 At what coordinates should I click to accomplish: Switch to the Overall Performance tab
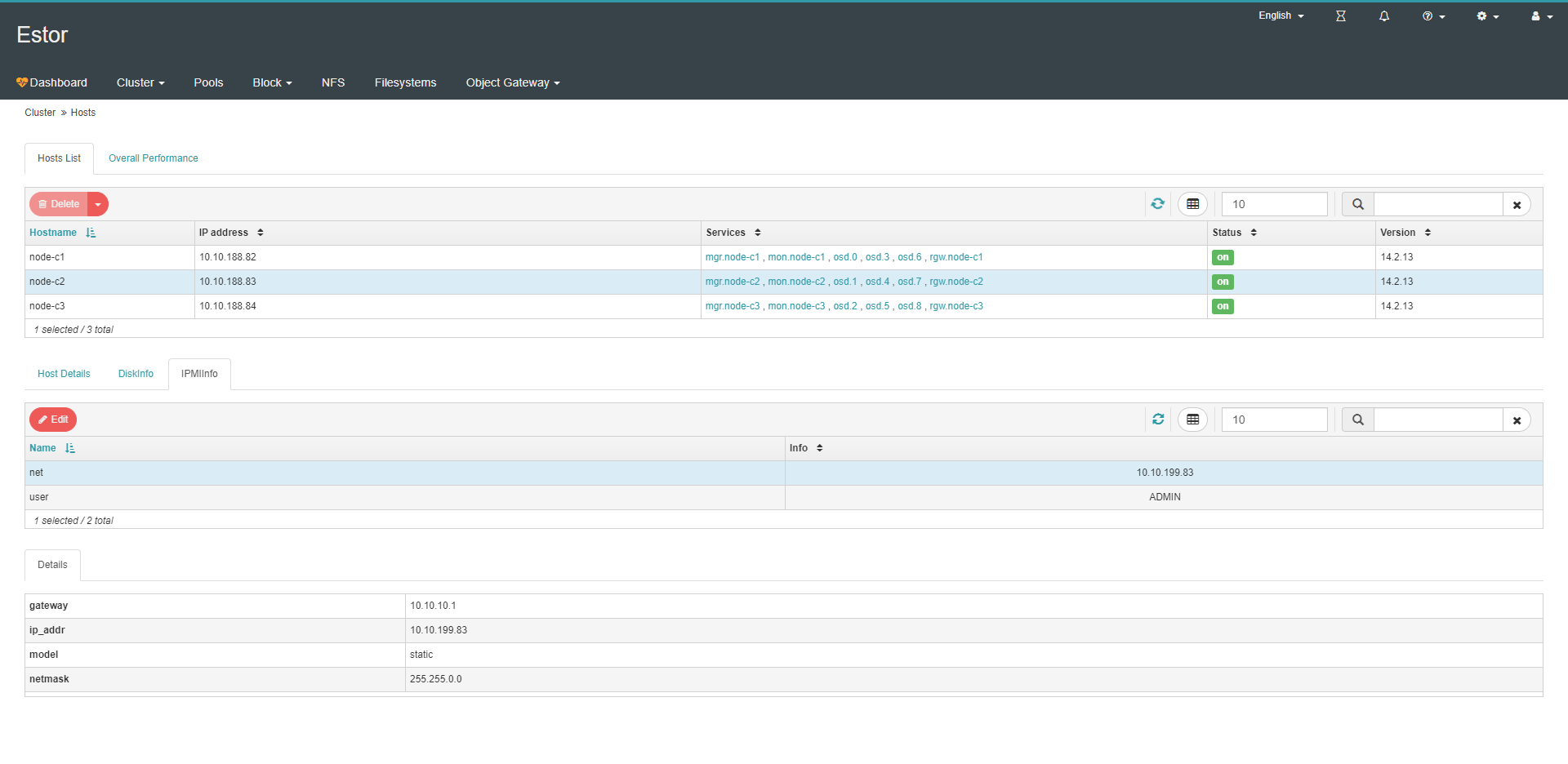154,158
